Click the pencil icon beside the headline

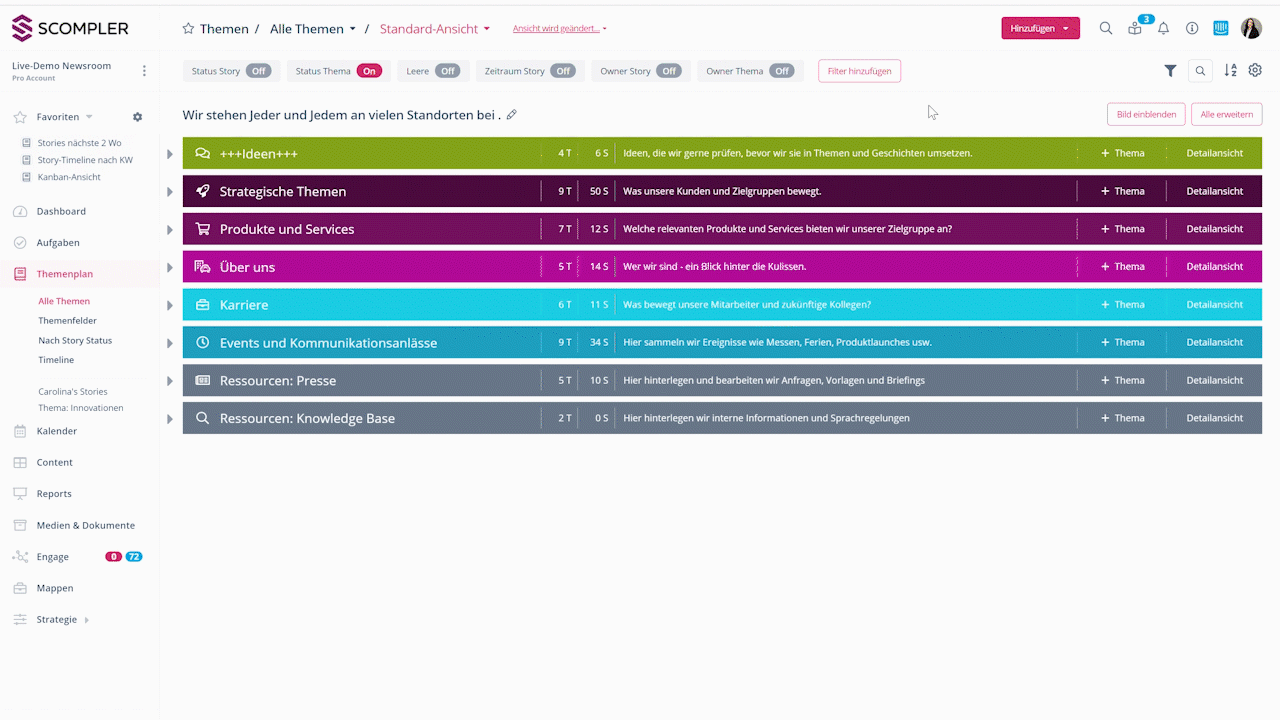[x=512, y=115]
